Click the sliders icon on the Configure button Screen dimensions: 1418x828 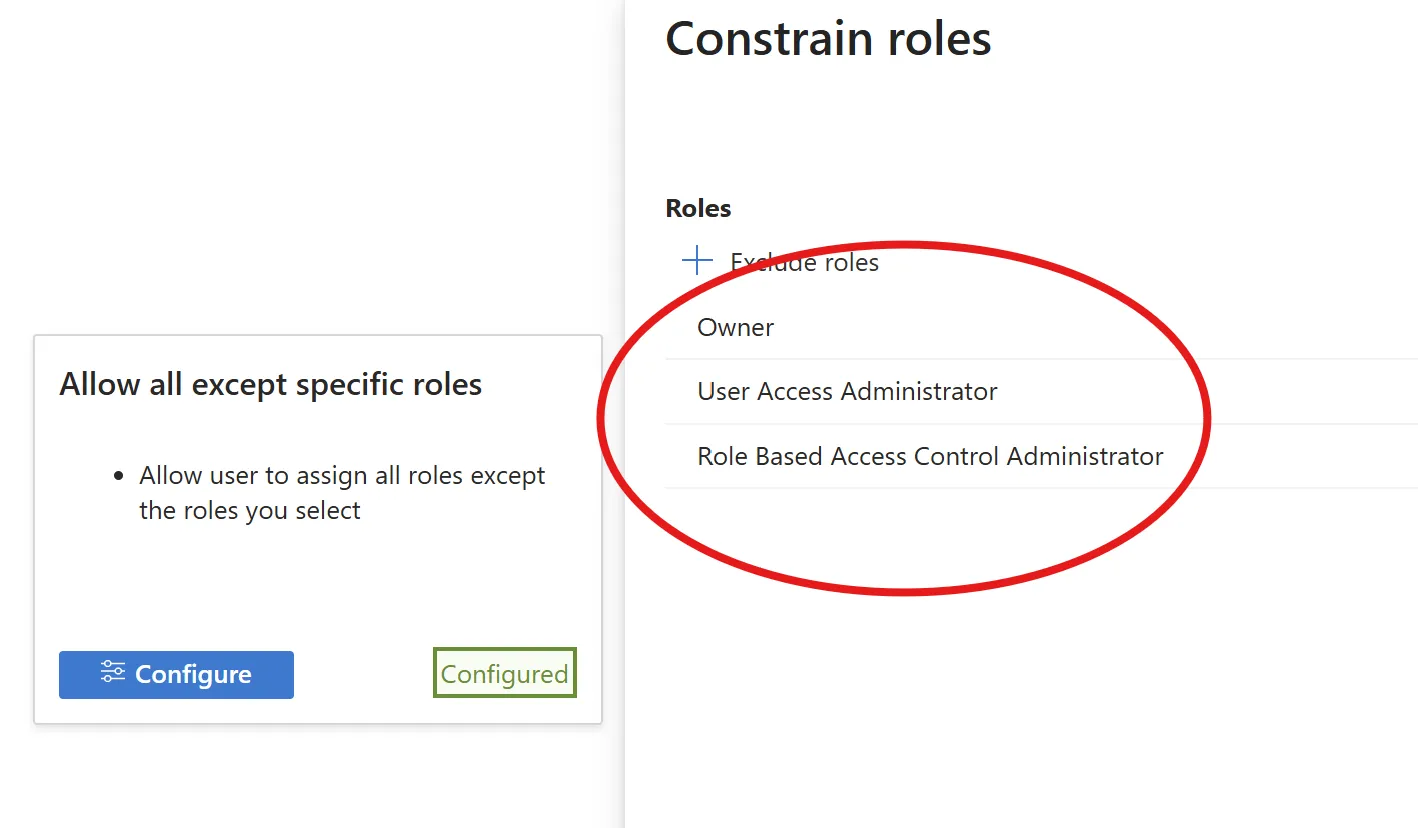(113, 674)
